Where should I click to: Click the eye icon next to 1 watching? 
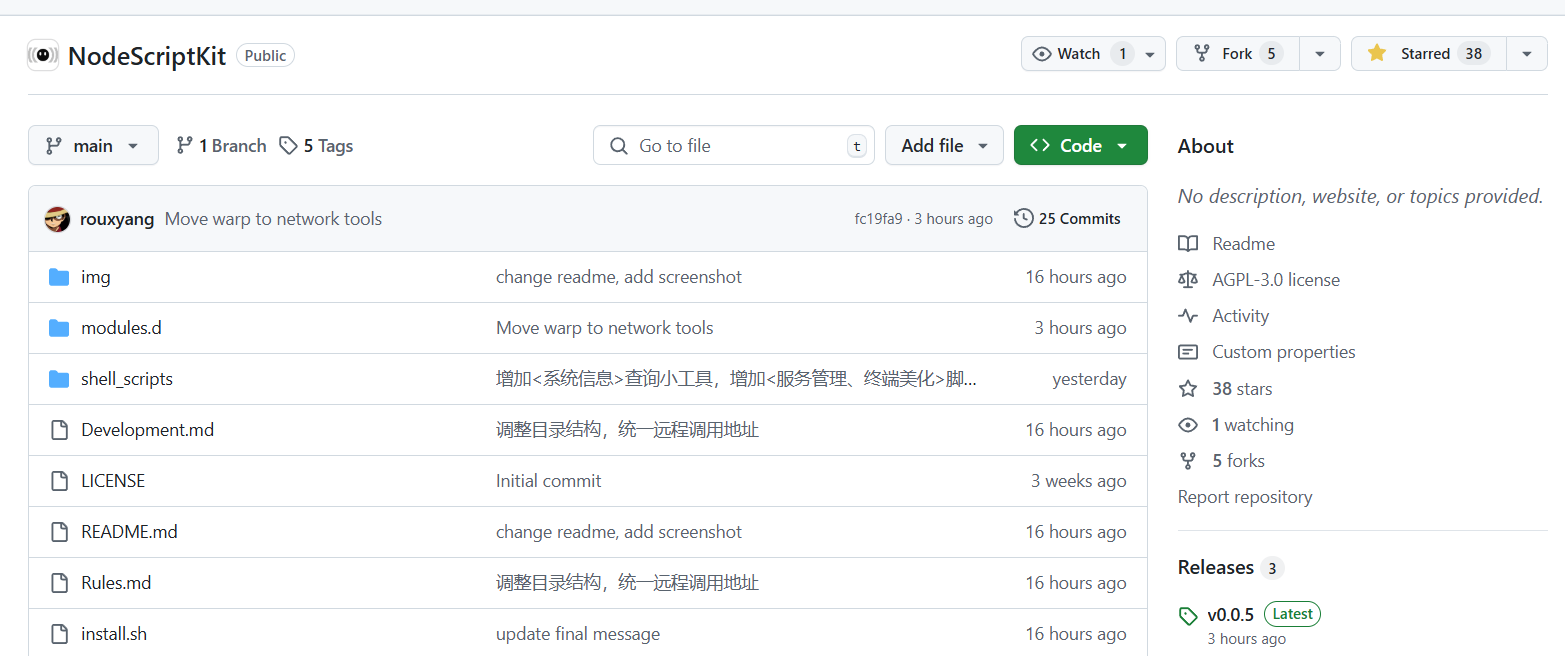click(x=1188, y=425)
